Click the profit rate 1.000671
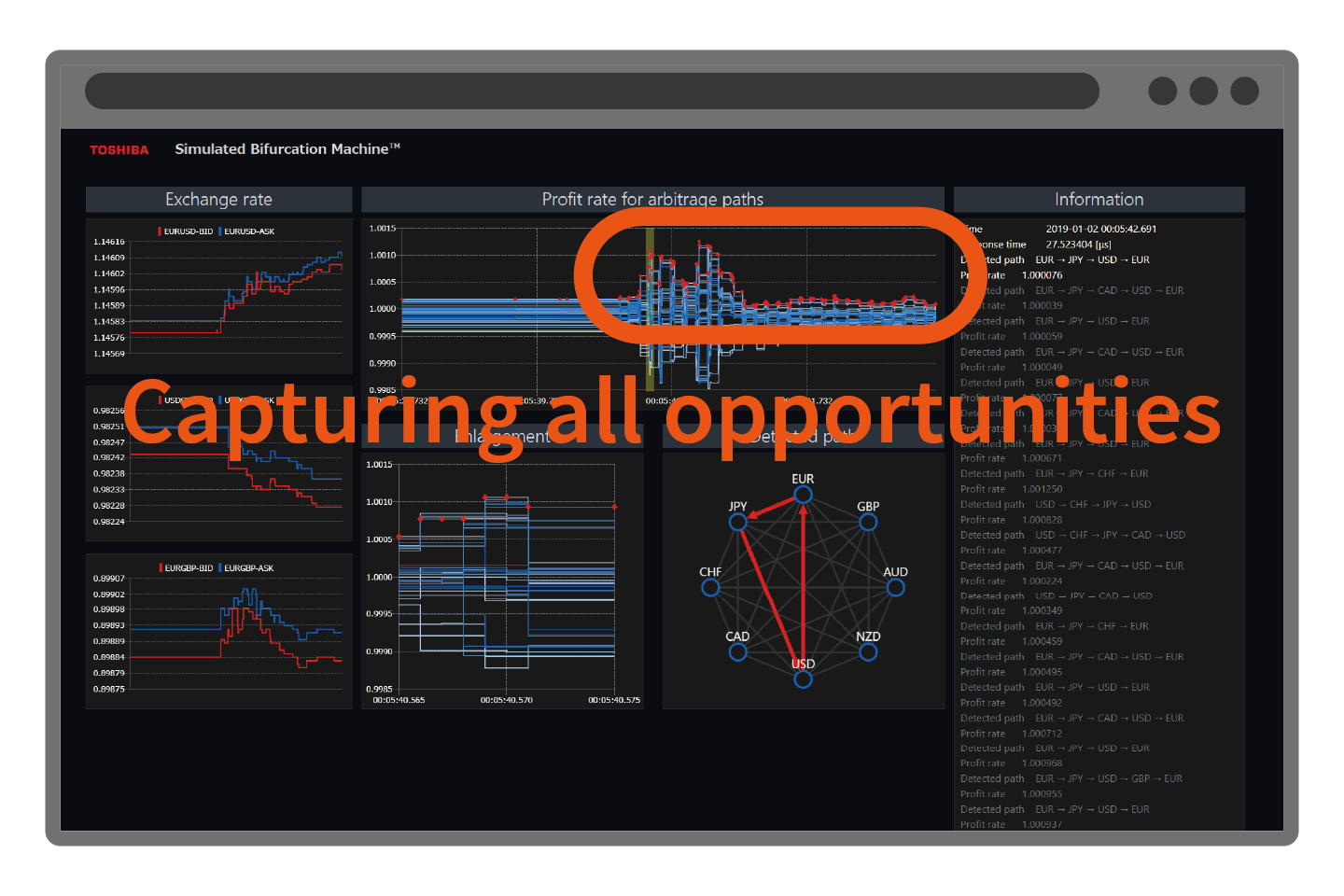The image size is (1344, 896). point(1042,458)
